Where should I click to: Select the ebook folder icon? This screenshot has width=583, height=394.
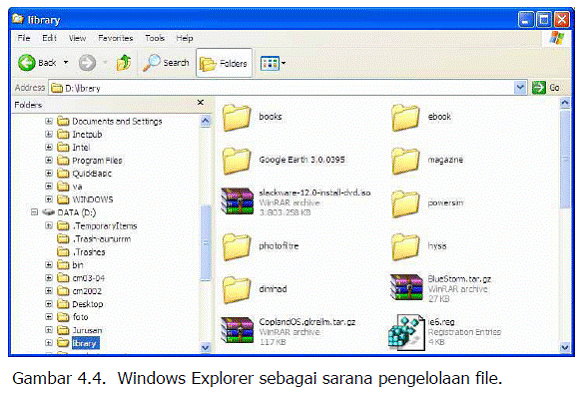point(405,117)
